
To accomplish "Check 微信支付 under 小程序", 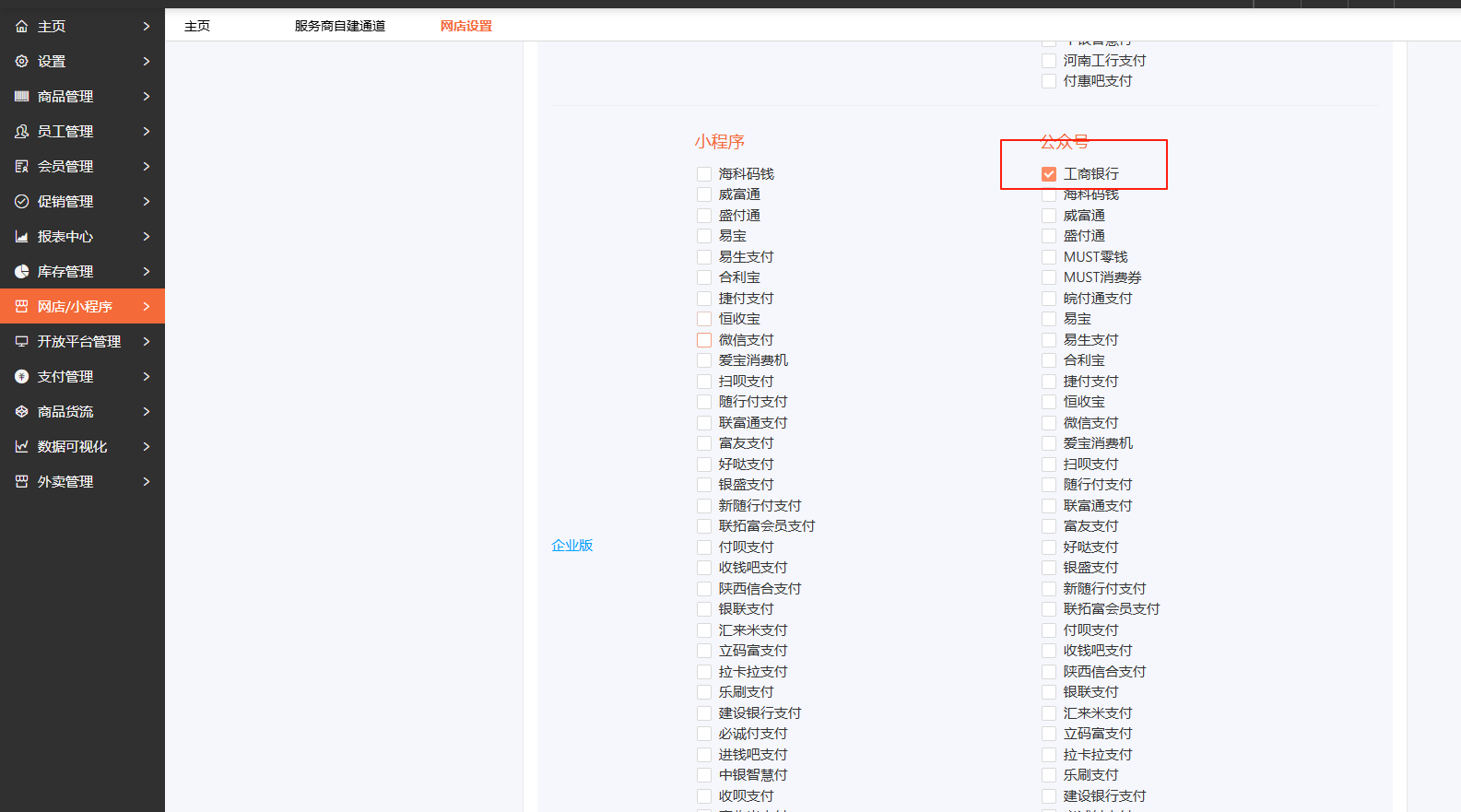I will click(704, 340).
